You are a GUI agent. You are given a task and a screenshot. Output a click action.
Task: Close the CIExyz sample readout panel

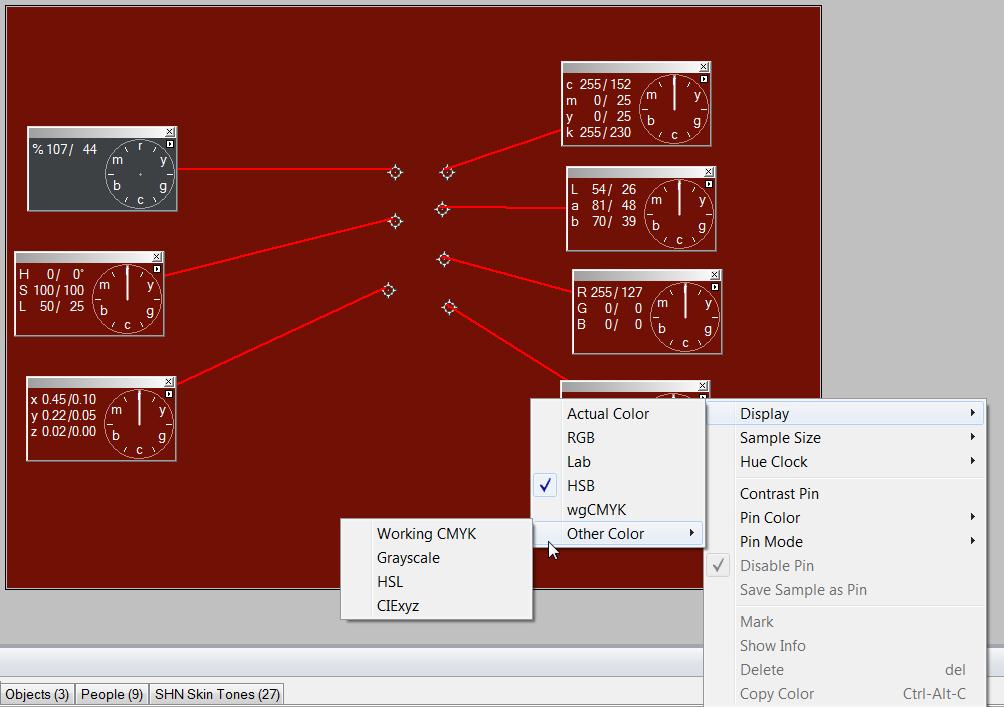coord(169,382)
